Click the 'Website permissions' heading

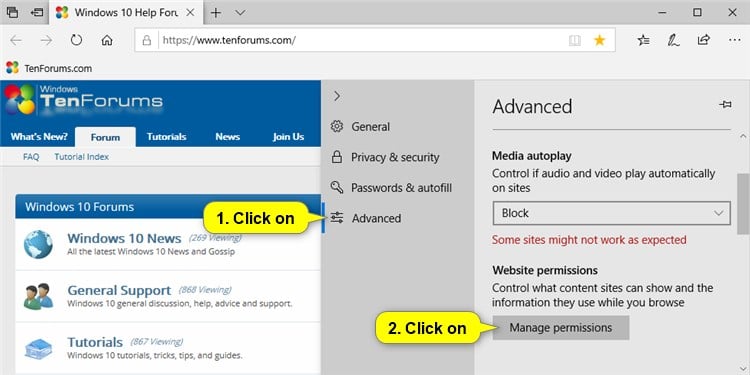pyautogui.click(x=545, y=270)
